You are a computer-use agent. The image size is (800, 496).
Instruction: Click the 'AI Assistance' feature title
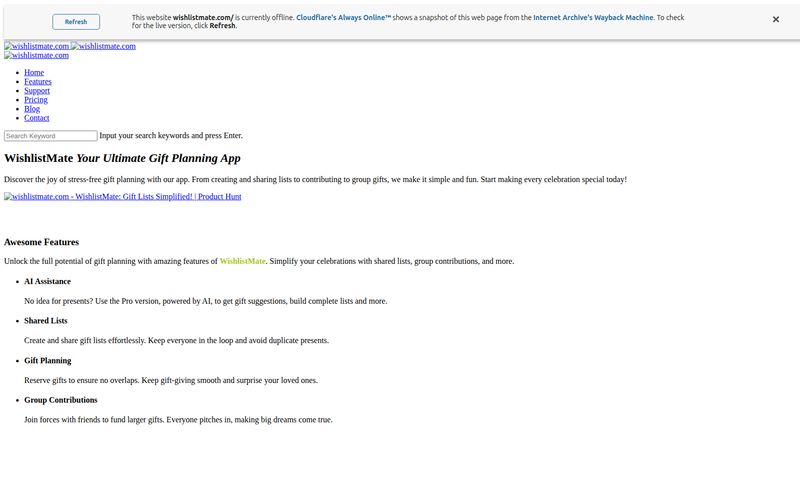[47, 282]
